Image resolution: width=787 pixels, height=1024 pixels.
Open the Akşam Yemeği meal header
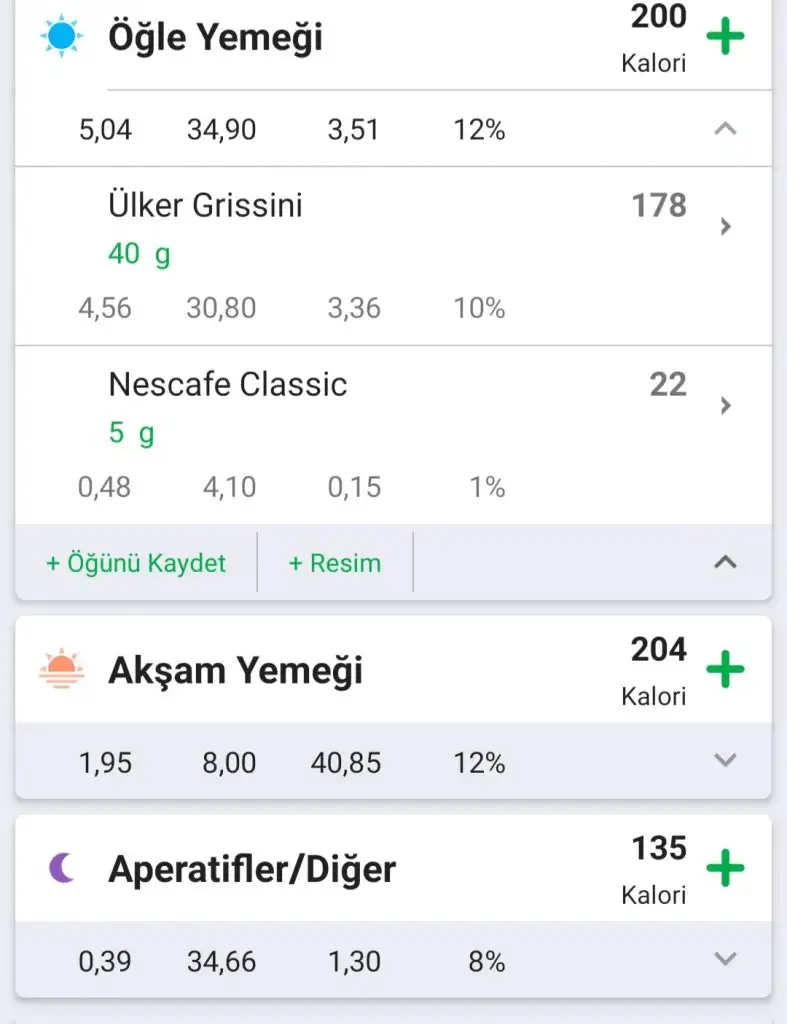[x=235, y=670]
